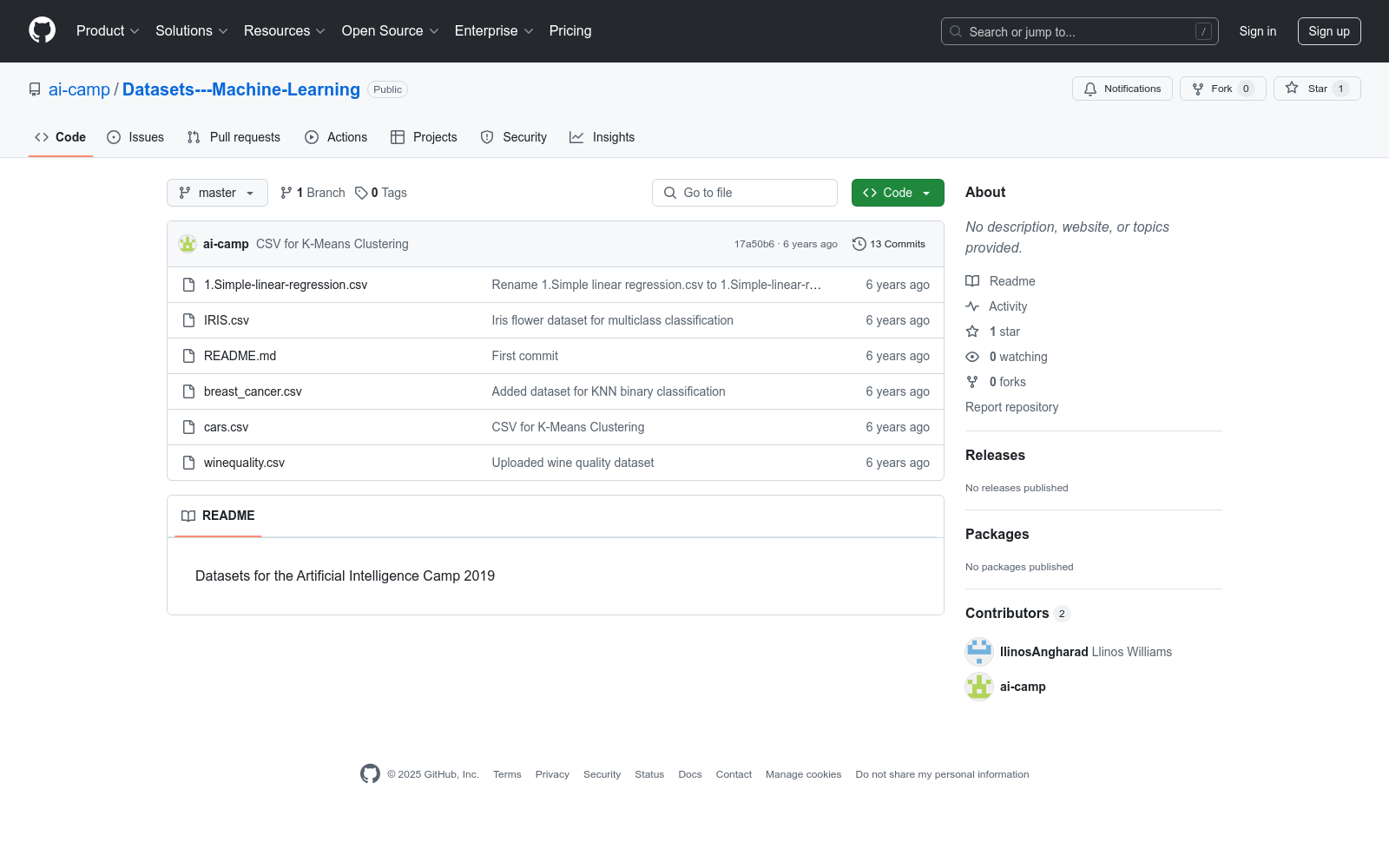This screenshot has width=1389, height=868.
Task: Click the file icon beside README.md
Action: point(188,356)
